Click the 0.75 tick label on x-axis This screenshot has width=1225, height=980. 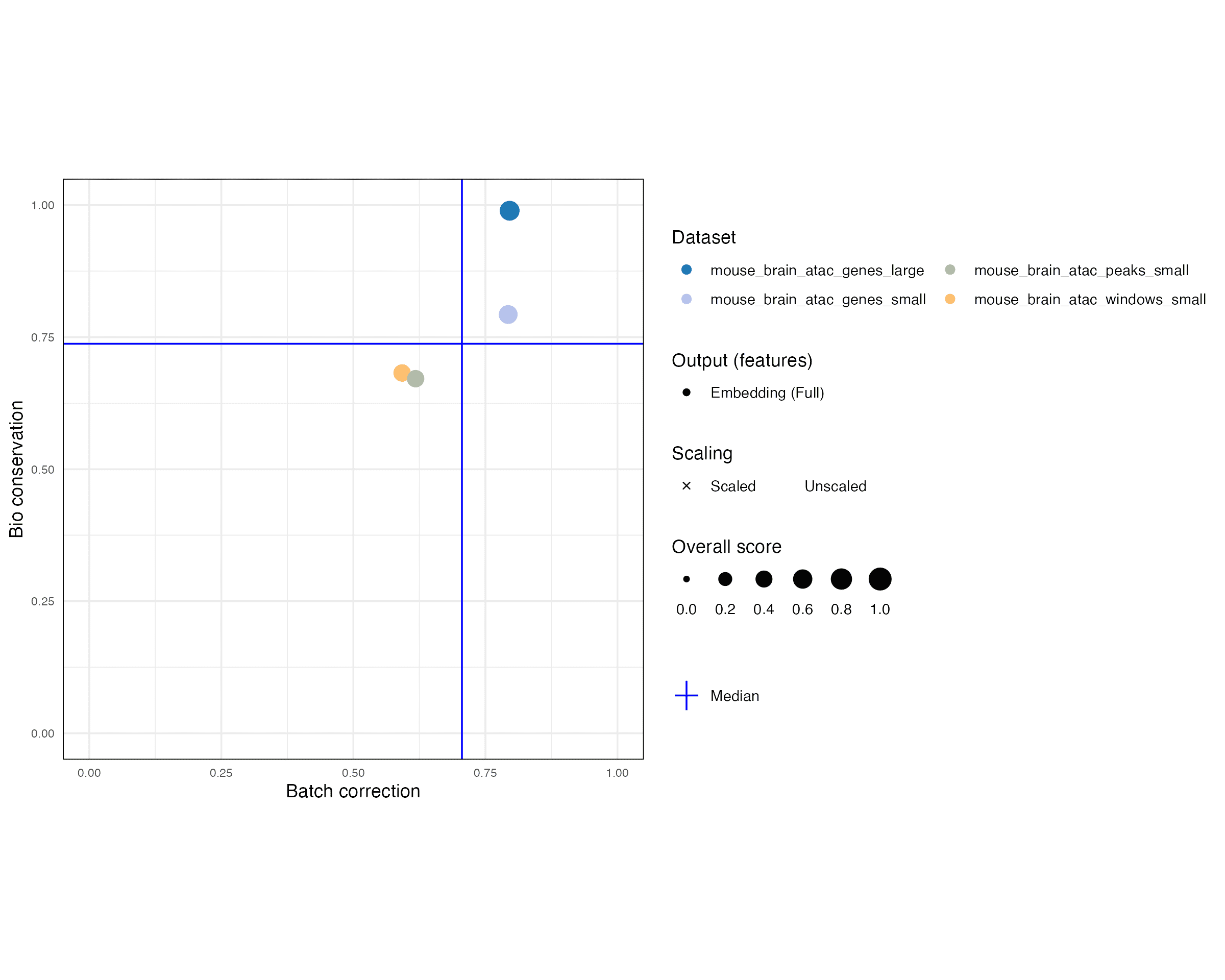[x=485, y=773]
